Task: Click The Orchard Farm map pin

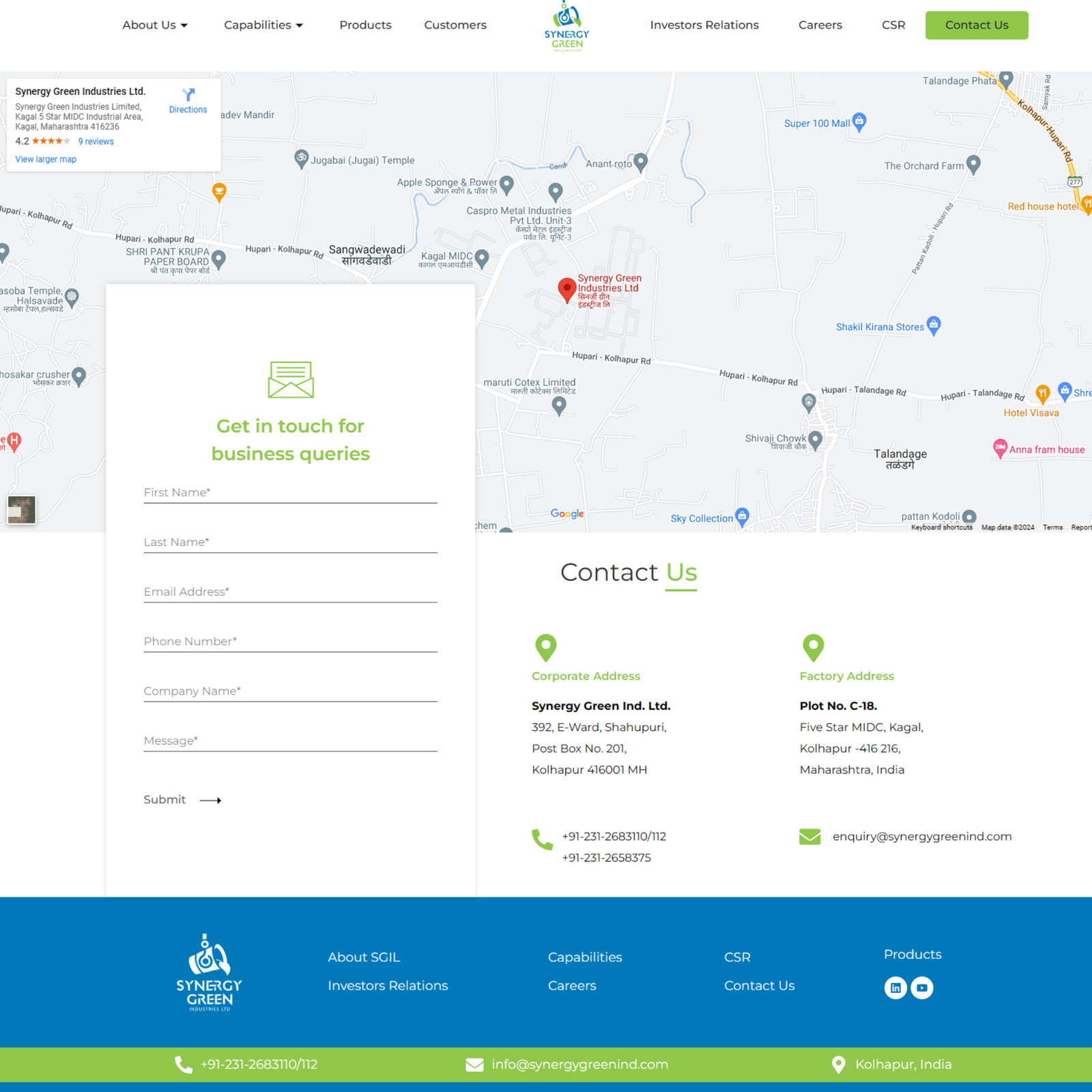Action: pos(973,164)
